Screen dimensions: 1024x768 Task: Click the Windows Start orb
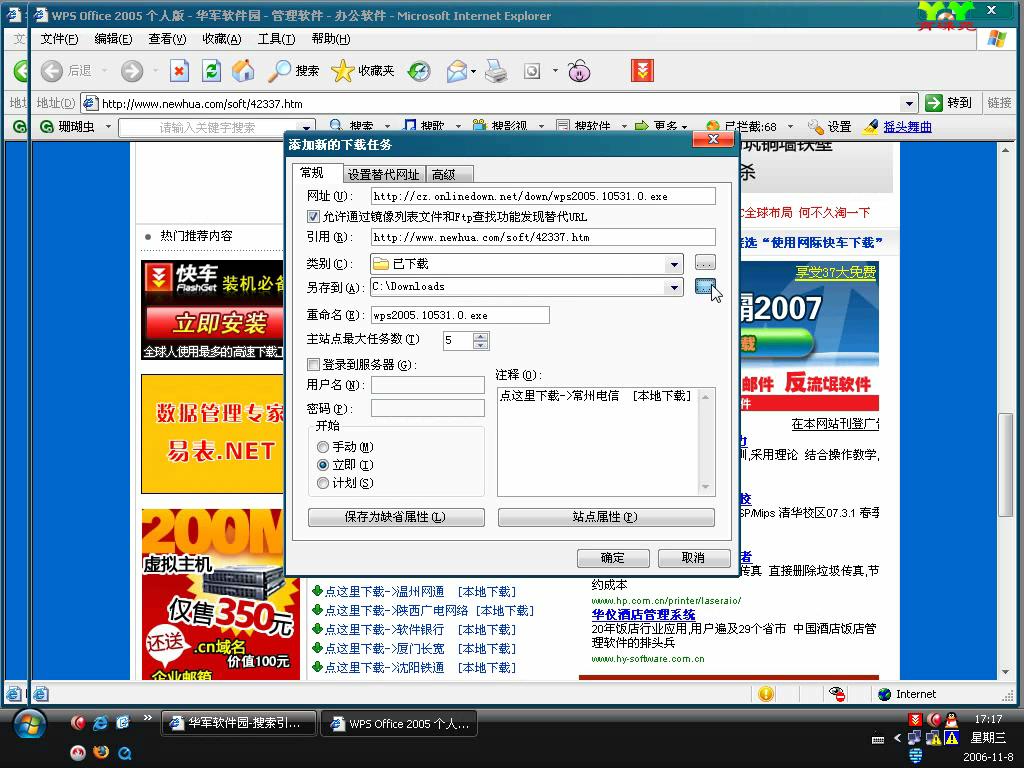30,725
